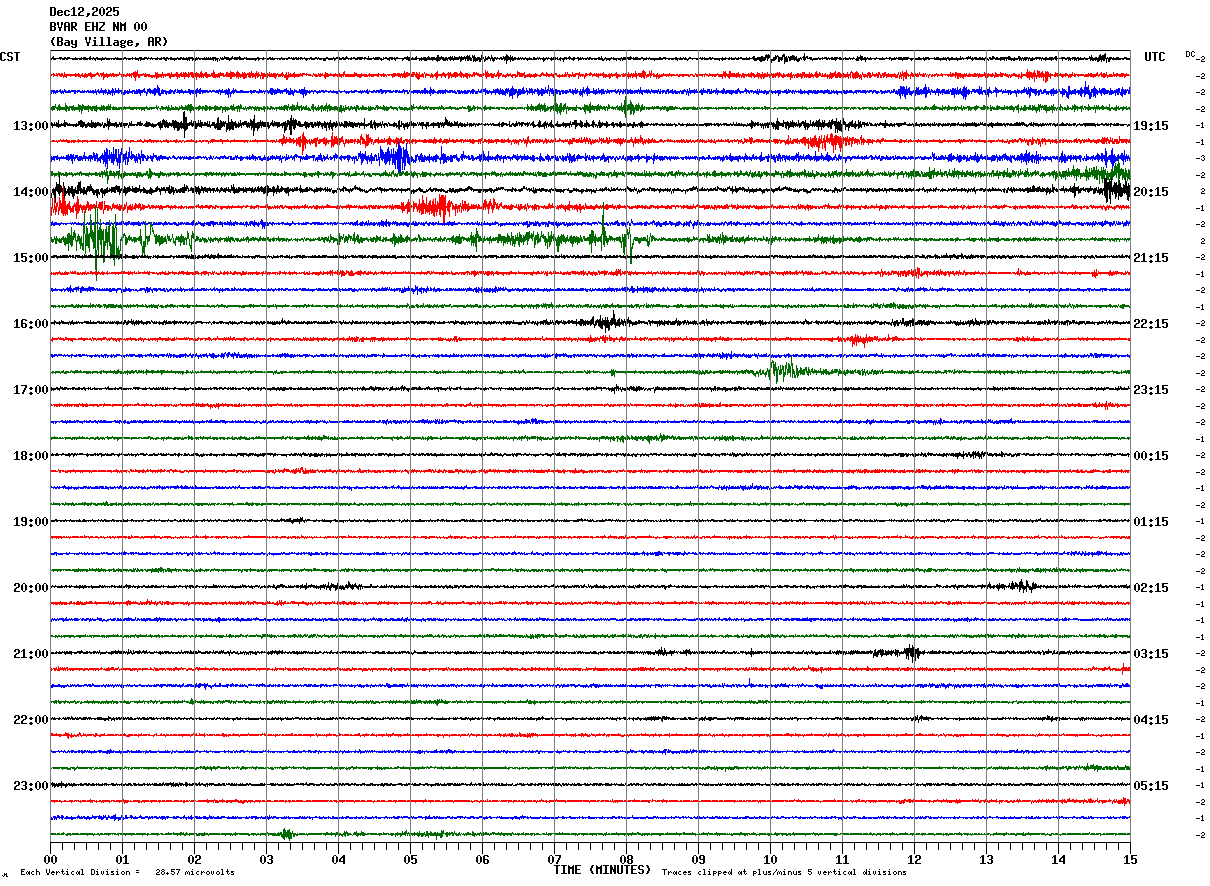The image size is (1210, 886).
Task: Click minute 12 tick label on time axis
Action: 914,859
